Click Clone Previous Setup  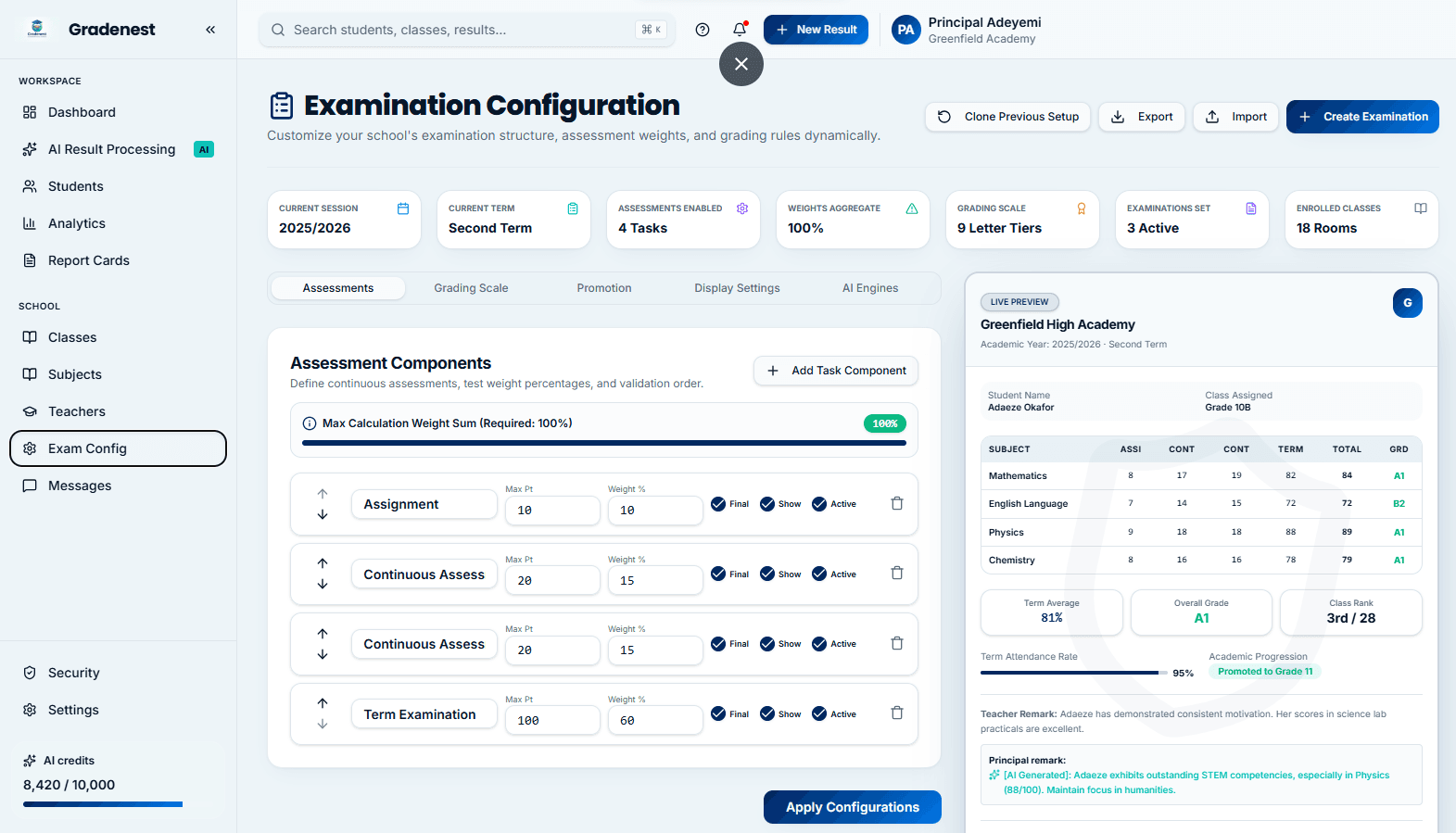(x=1007, y=117)
